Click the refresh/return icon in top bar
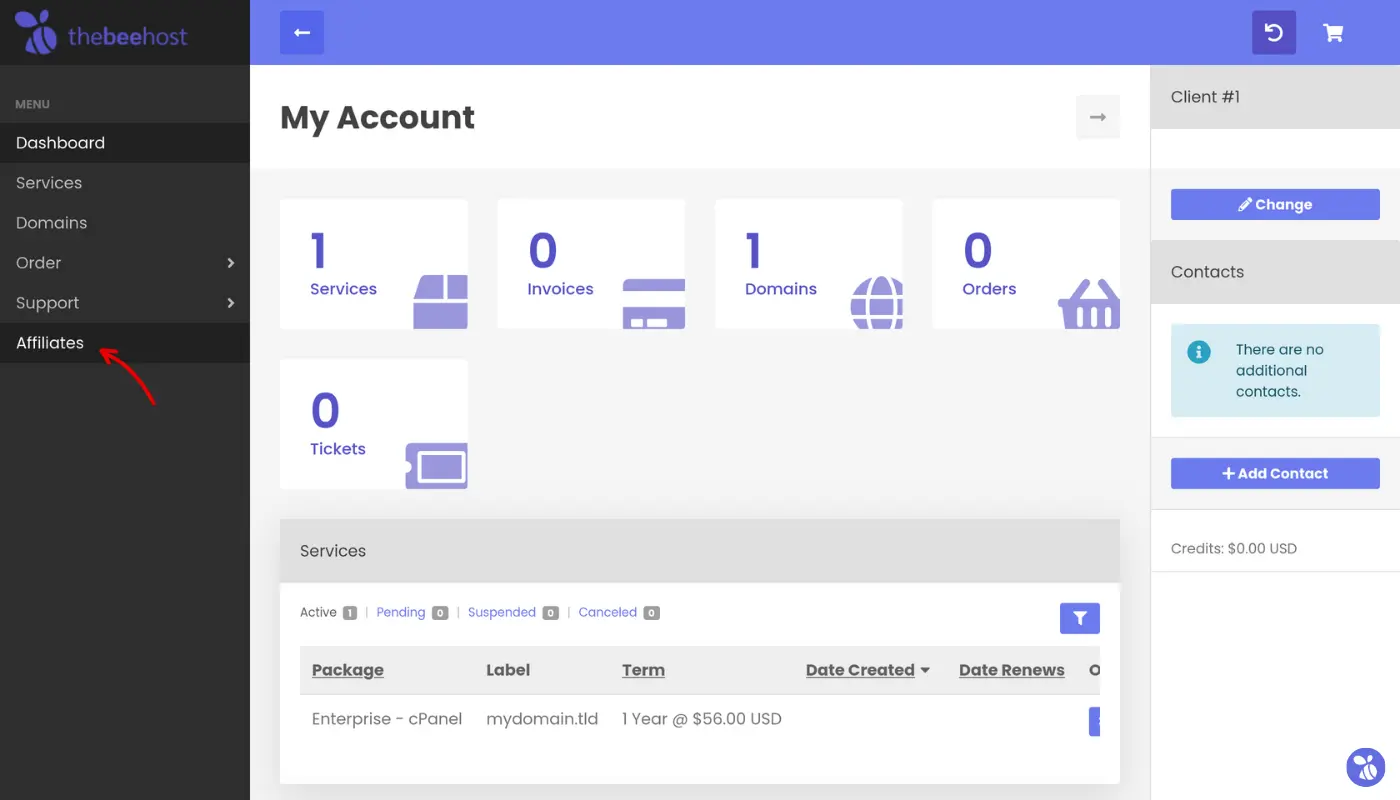This screenshot has width=1400, height=800. (x=1274, y=33)
